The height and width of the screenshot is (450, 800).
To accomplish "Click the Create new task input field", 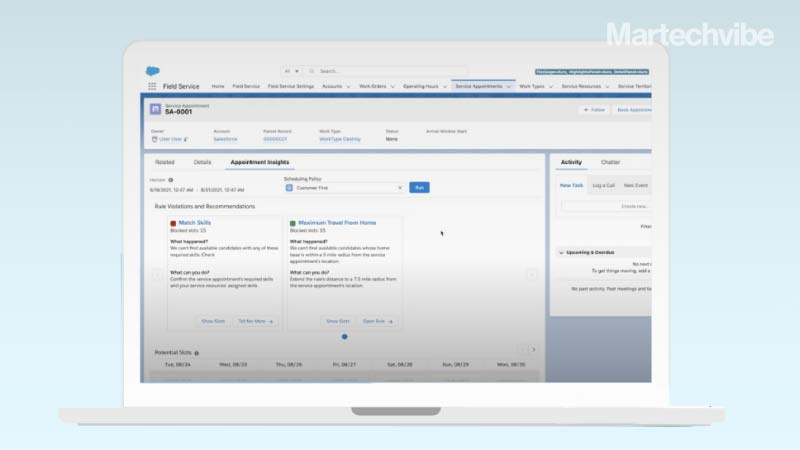I will [606, 206].
